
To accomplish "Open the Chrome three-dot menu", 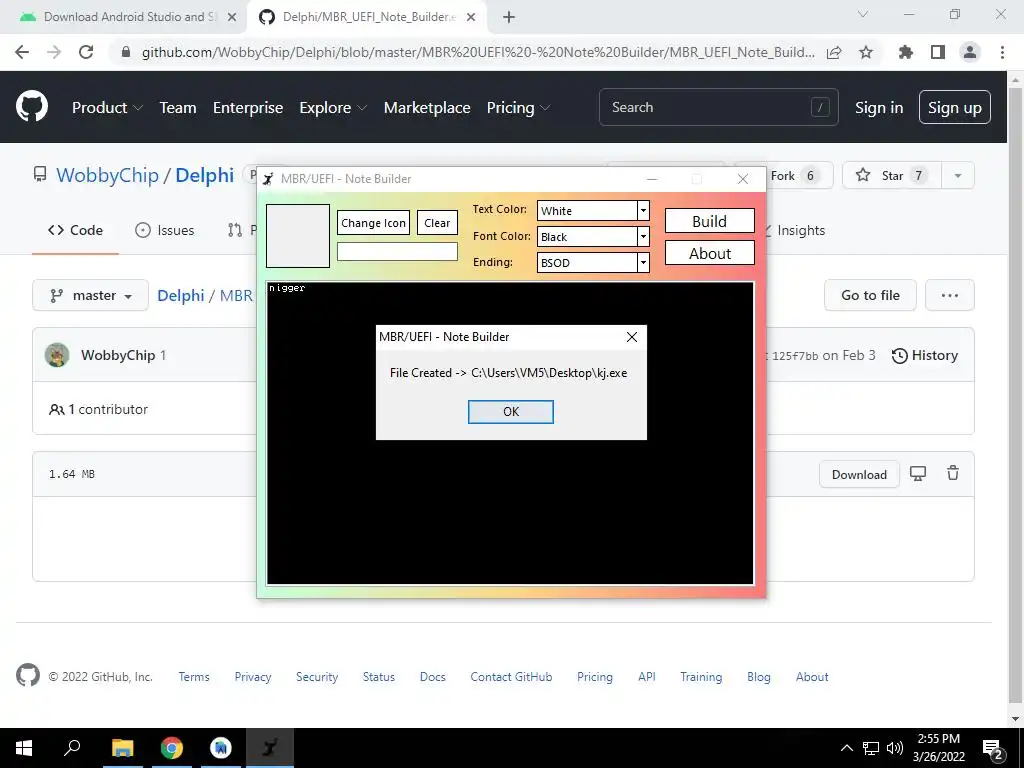I will coord(1002,52).
